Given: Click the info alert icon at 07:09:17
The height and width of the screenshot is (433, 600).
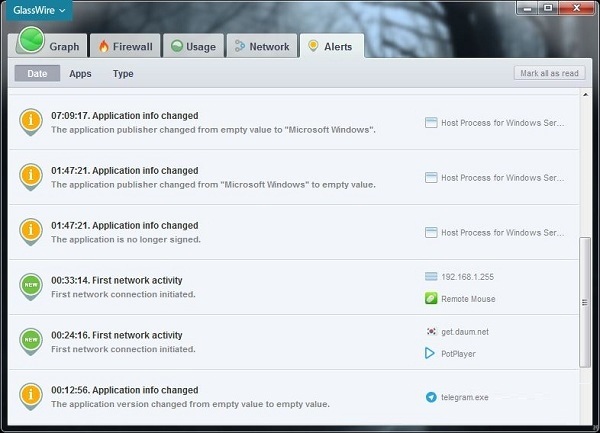Looking at the screenshot, I should click(x=31, y=122).
